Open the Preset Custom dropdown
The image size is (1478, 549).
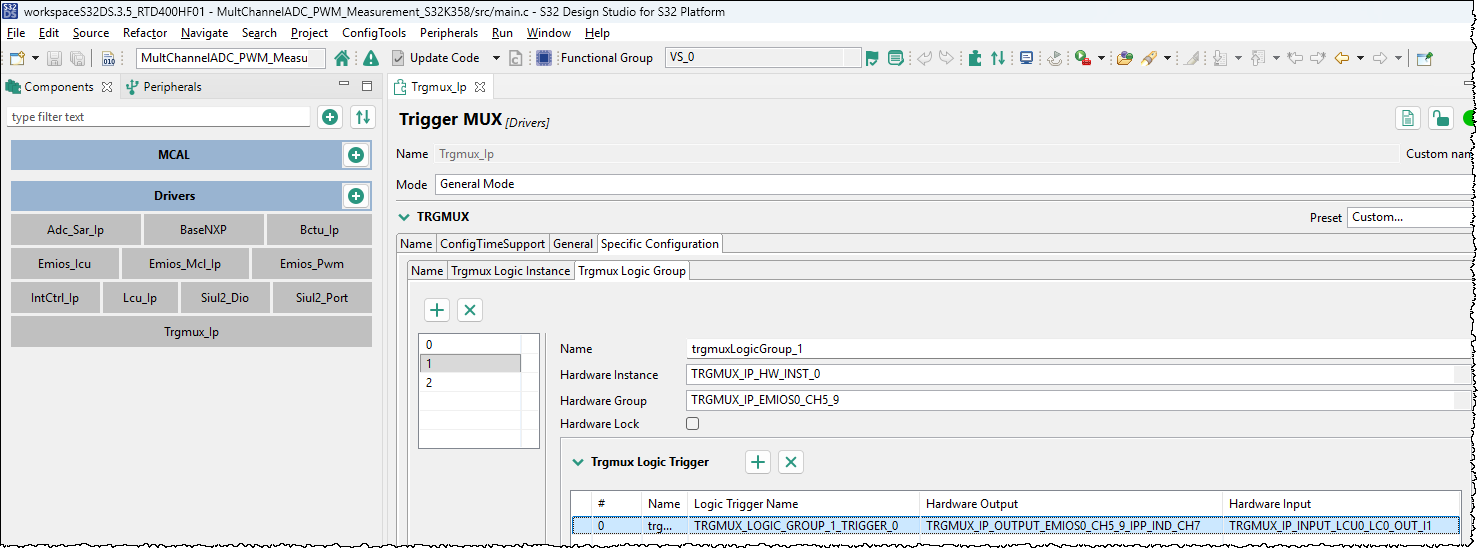click(1410, 217)
